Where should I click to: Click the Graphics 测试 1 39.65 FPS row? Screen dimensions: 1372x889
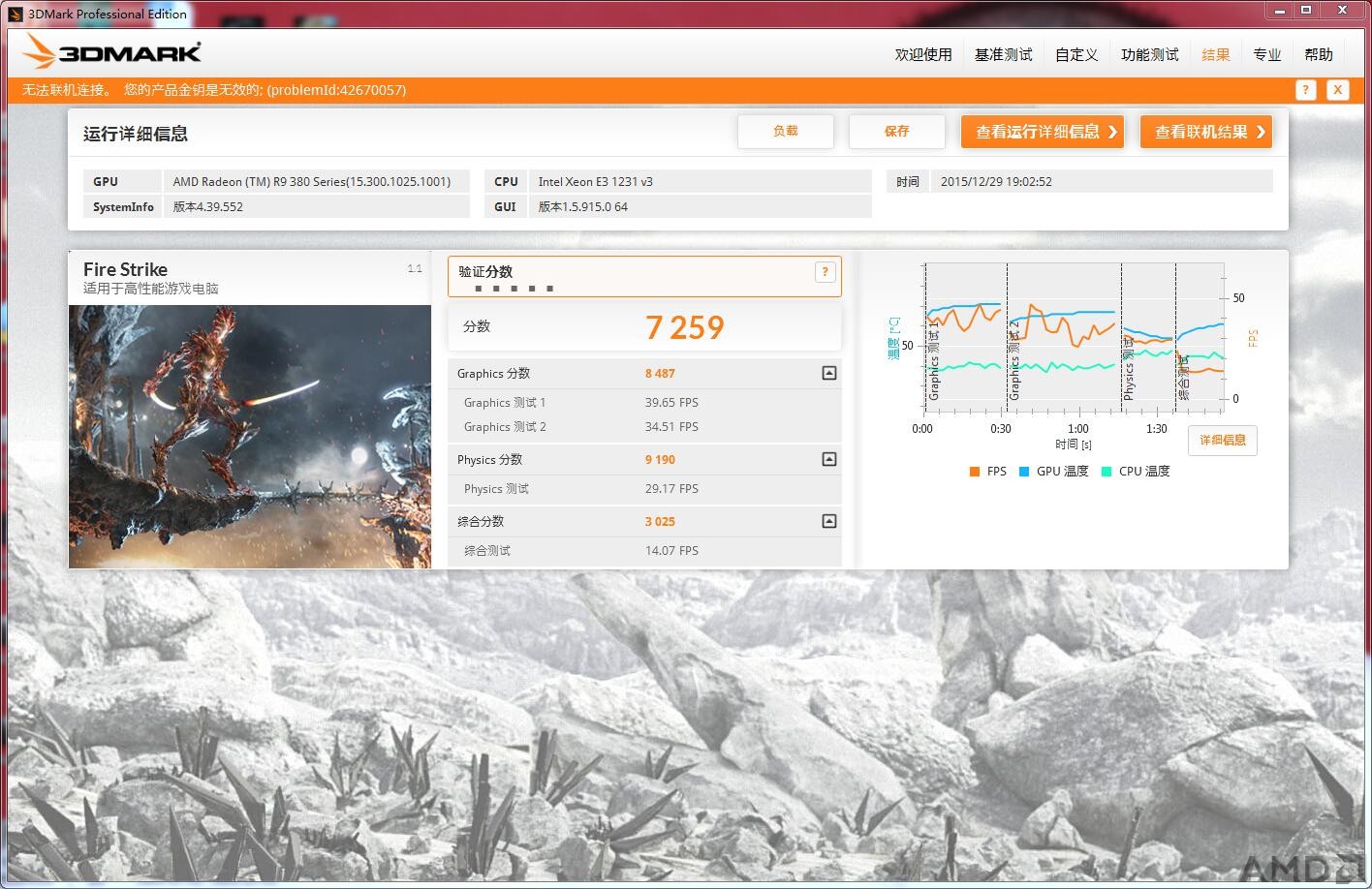[x=644, y=403]
